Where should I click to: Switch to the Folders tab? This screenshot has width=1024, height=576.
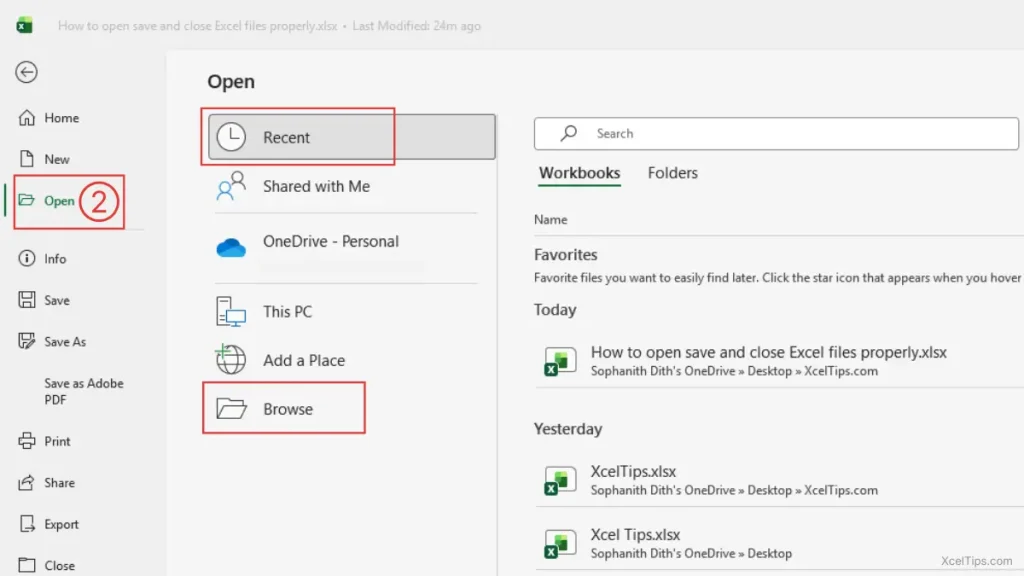671,172
